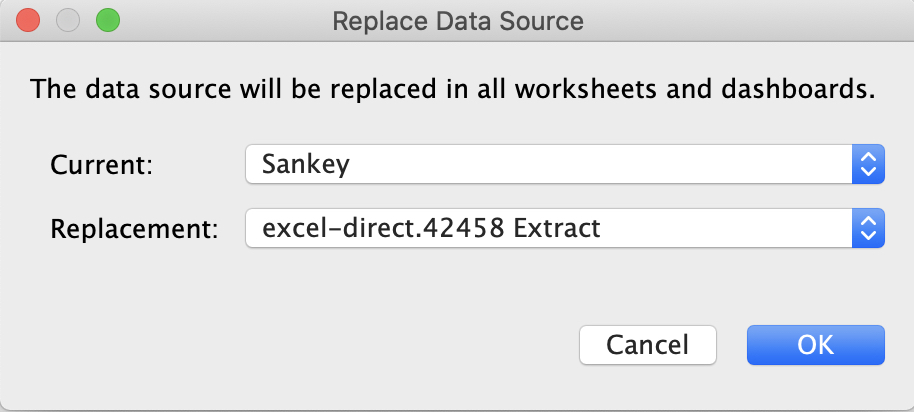914x412 pixels.
Task: Open the Current data source dropdown
Action: 565,164
